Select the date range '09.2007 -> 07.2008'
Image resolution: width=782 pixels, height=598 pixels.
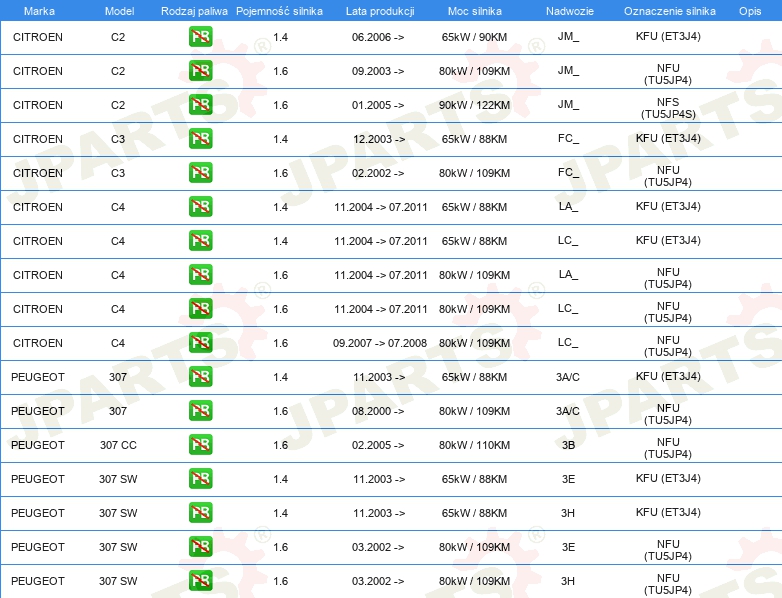380,343
